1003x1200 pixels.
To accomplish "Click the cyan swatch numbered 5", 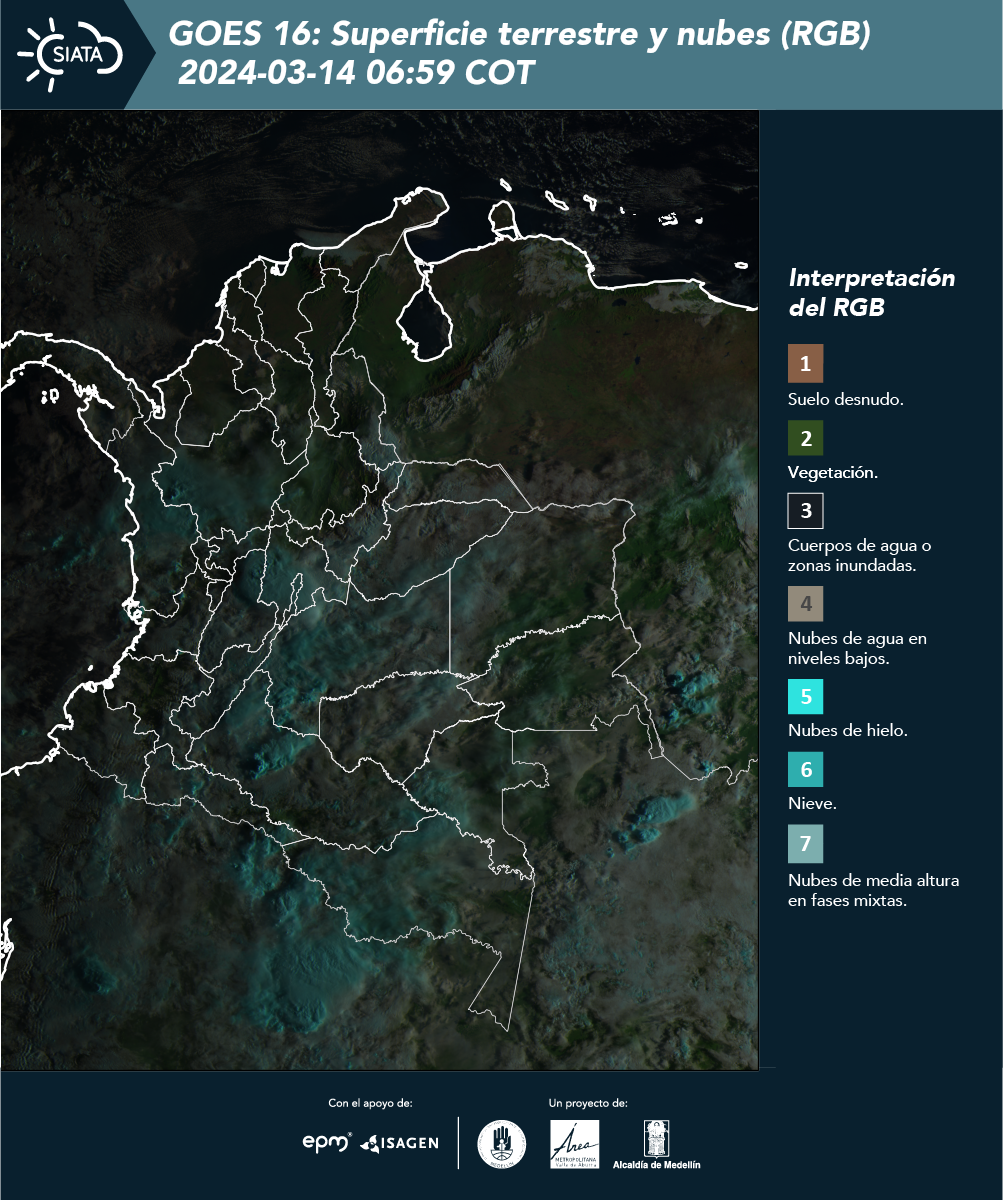I will [805, 697].
